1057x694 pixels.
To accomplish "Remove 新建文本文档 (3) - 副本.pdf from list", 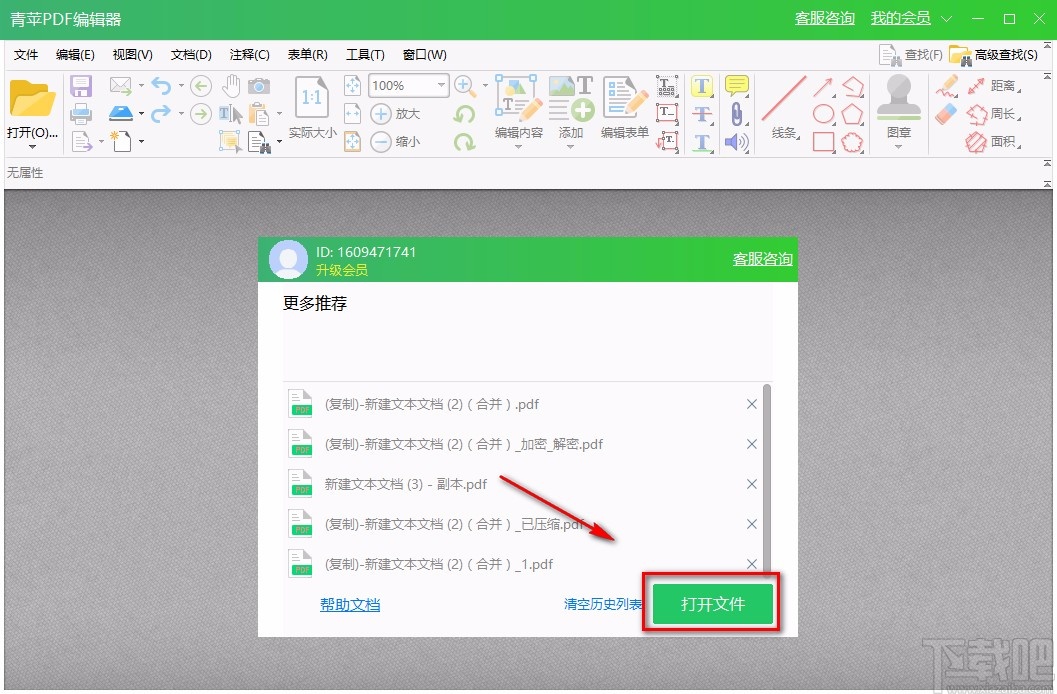I will [x=752, y=484].
